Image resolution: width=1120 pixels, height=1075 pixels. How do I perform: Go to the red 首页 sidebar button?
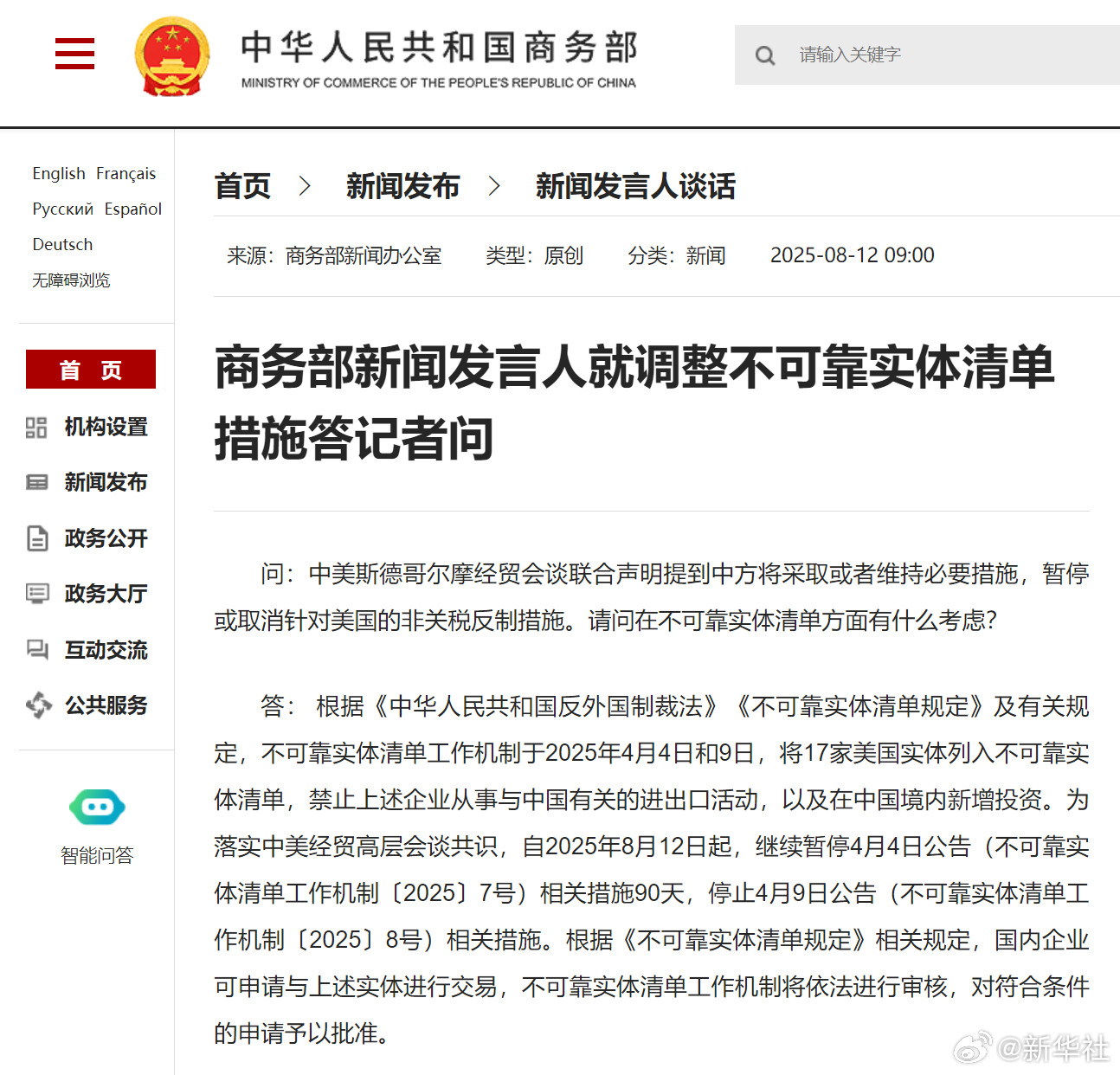[91, 370]
